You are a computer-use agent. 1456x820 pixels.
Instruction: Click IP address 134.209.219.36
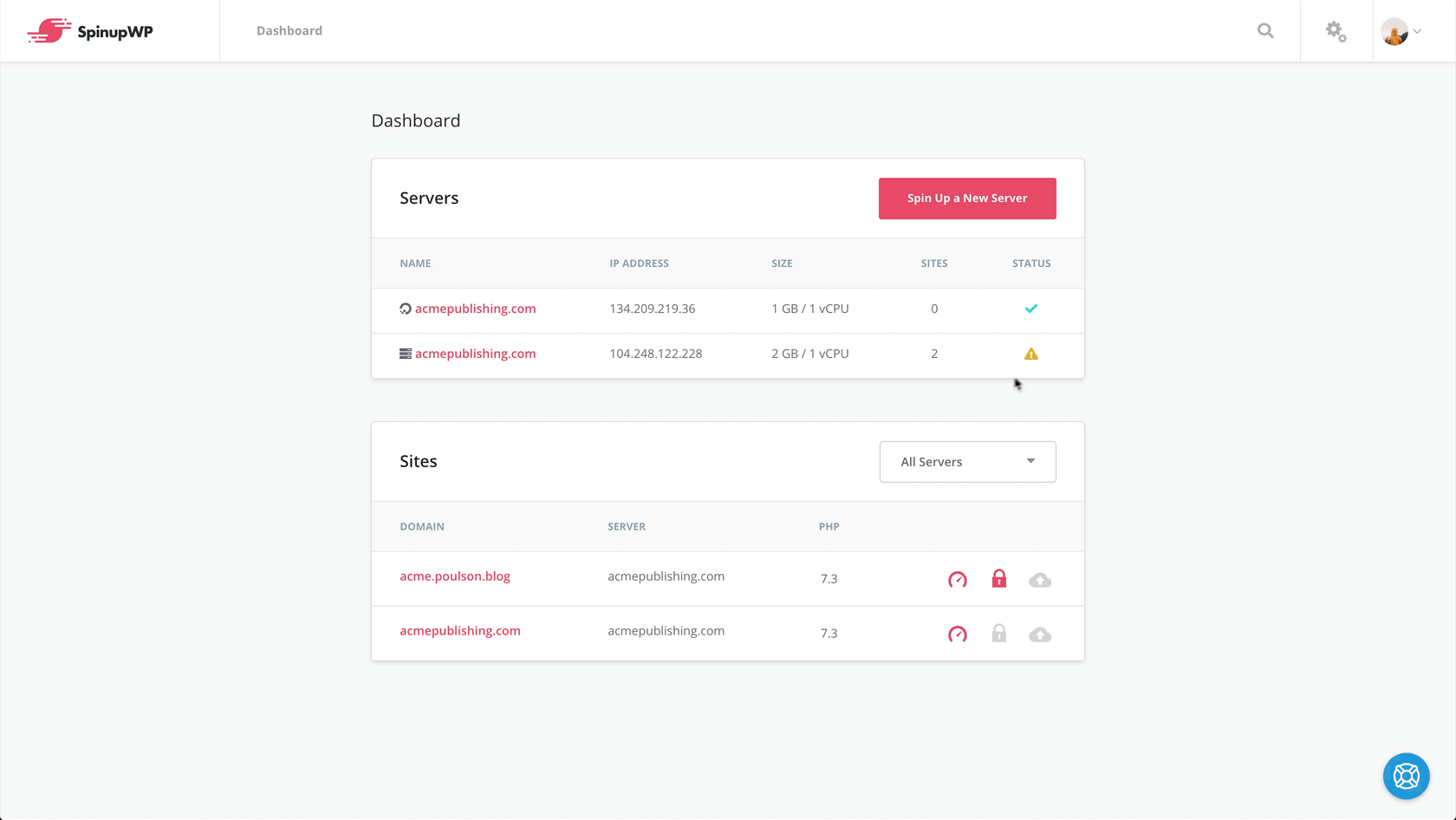[x=652, y=309]
